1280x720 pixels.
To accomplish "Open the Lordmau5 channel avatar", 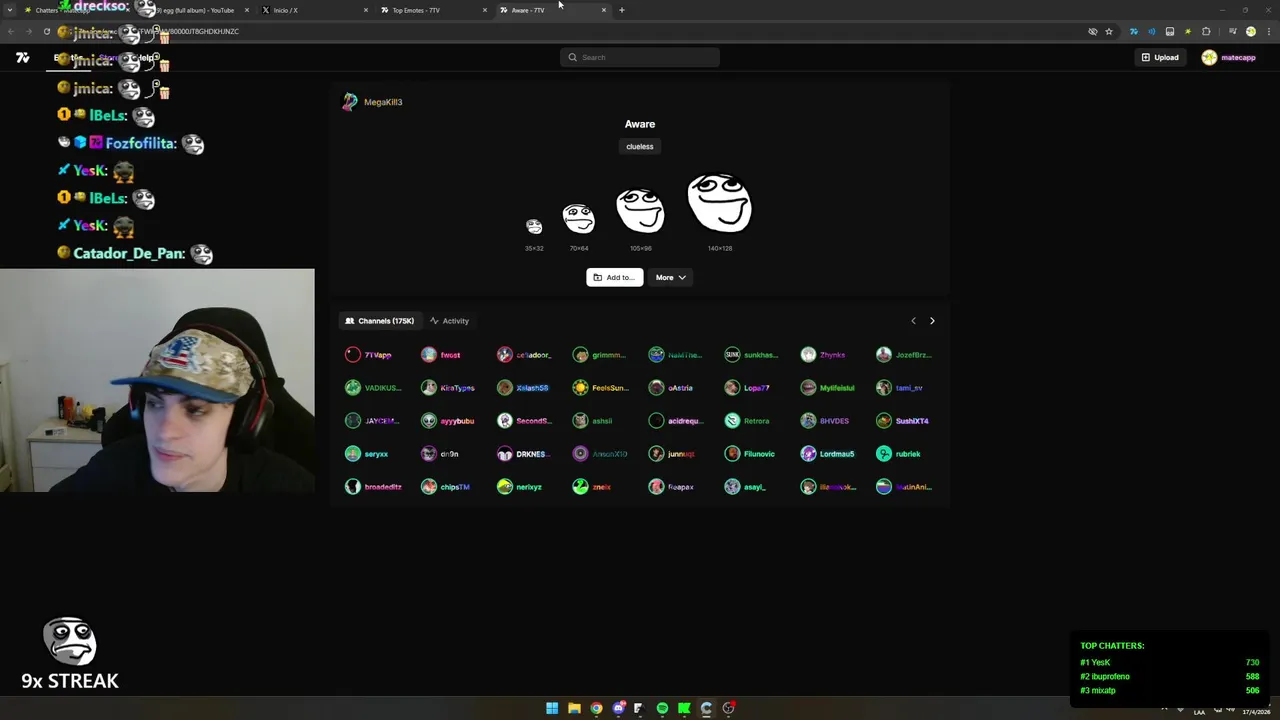I will click(808, 454).
